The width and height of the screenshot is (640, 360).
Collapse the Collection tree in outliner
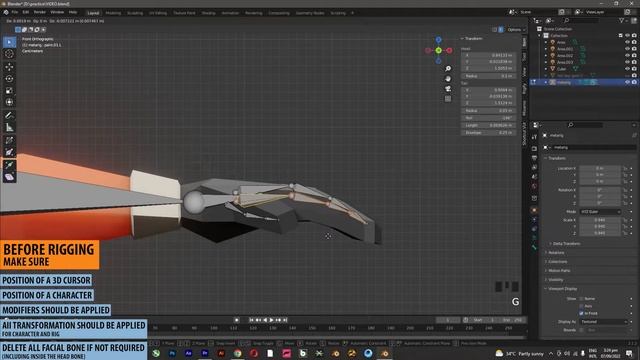click(540, 36)
